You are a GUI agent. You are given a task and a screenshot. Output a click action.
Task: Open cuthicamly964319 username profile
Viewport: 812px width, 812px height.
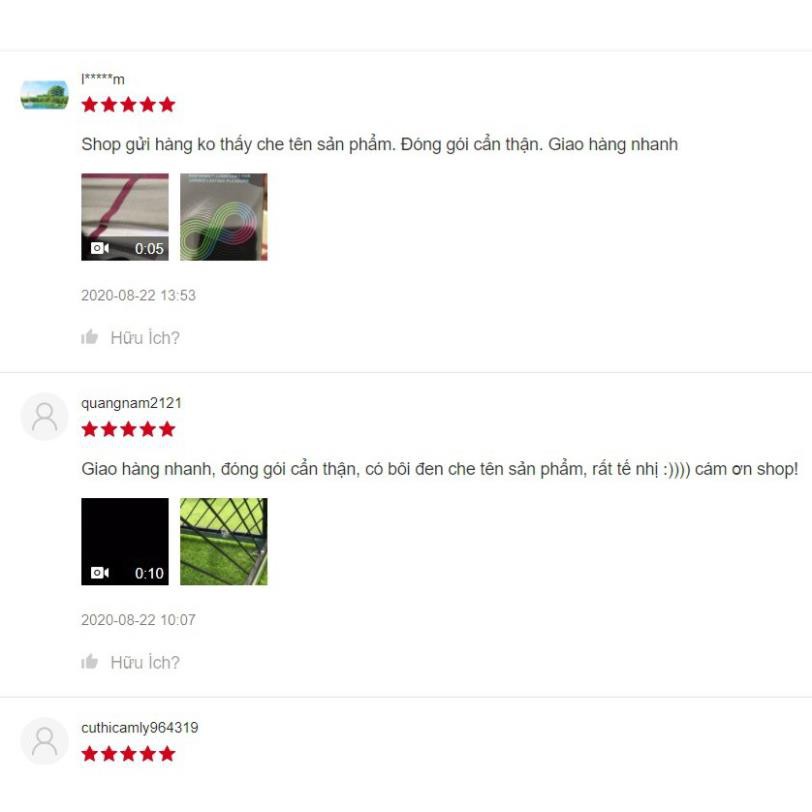pos(139,728)
